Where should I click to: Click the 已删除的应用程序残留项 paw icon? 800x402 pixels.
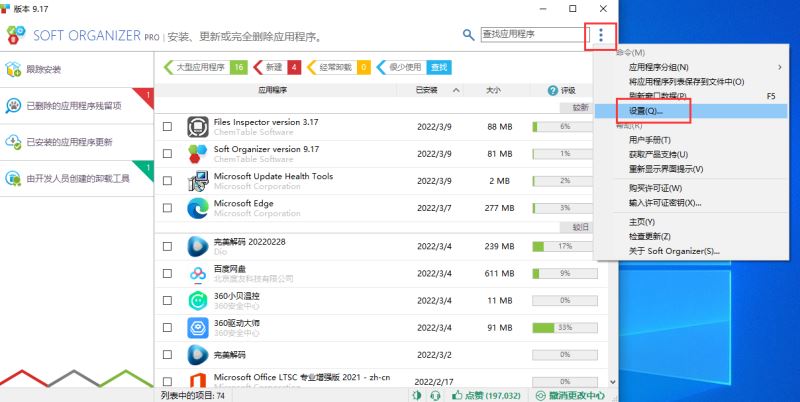[13, 106]
